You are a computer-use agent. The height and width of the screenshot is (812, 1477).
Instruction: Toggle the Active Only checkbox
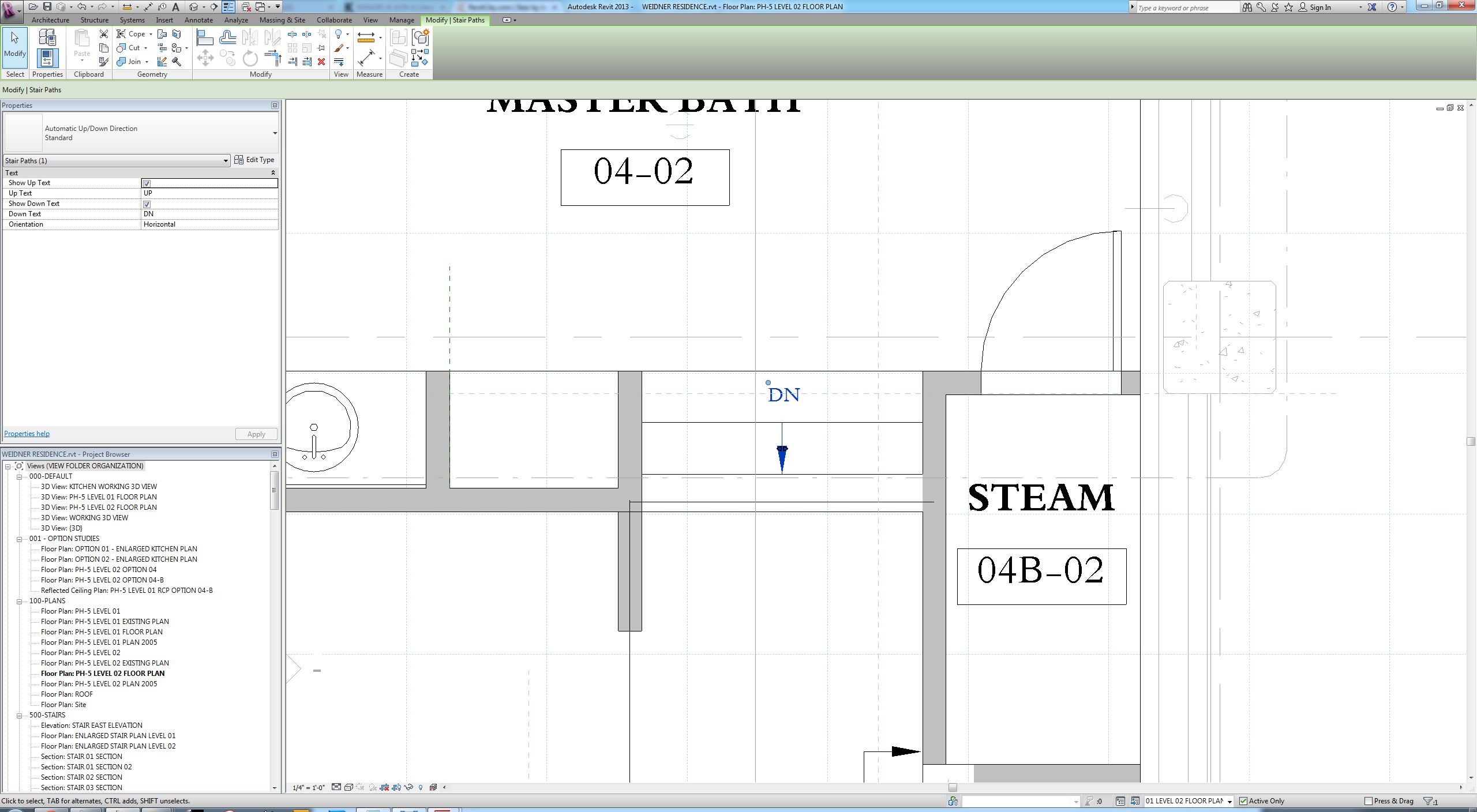click(x=1243, y=801)
